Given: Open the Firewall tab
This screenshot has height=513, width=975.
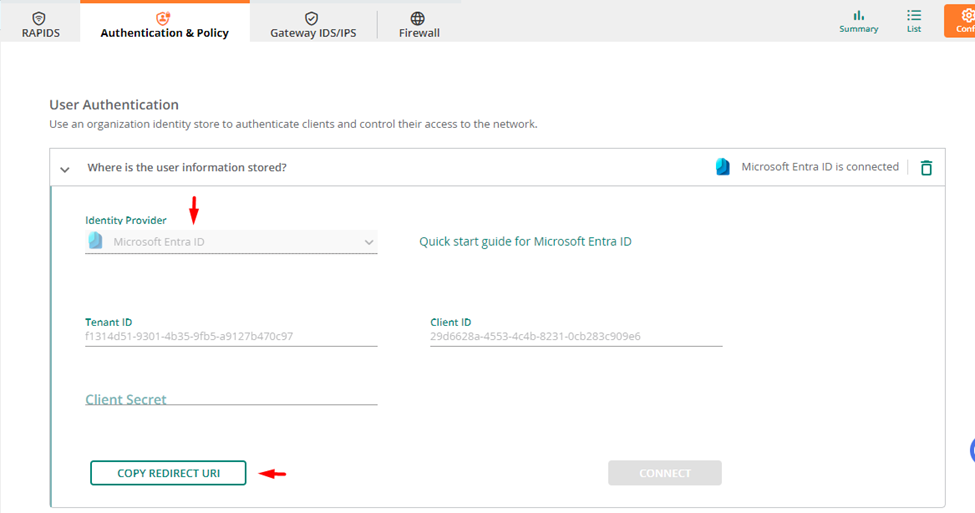Looking at the screenshot, I should (419, 25).
